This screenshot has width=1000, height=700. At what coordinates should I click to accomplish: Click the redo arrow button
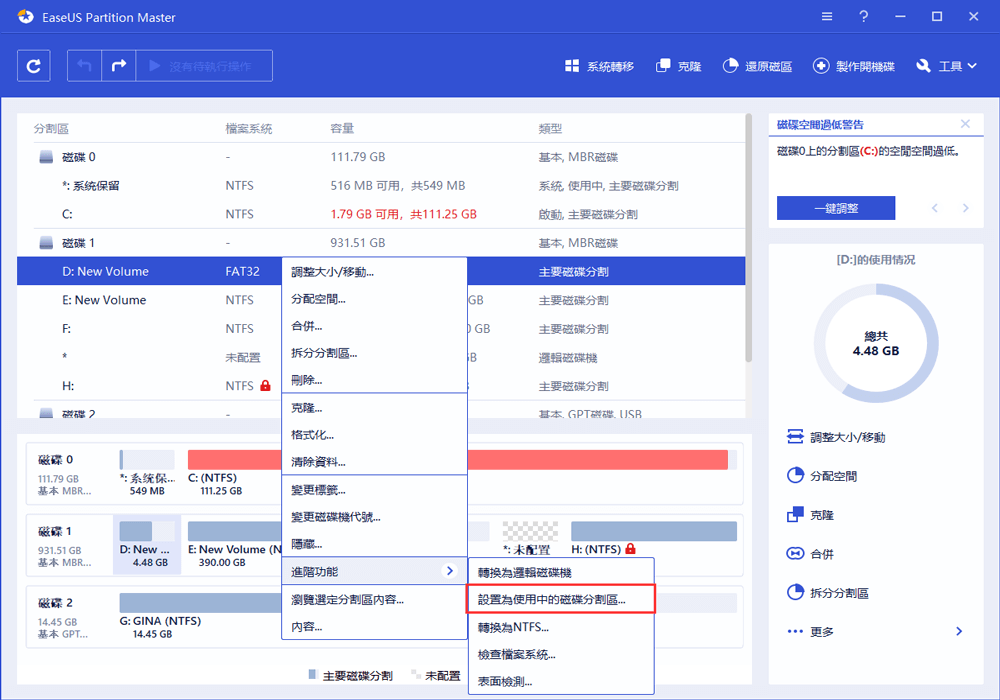pos(119,66)
